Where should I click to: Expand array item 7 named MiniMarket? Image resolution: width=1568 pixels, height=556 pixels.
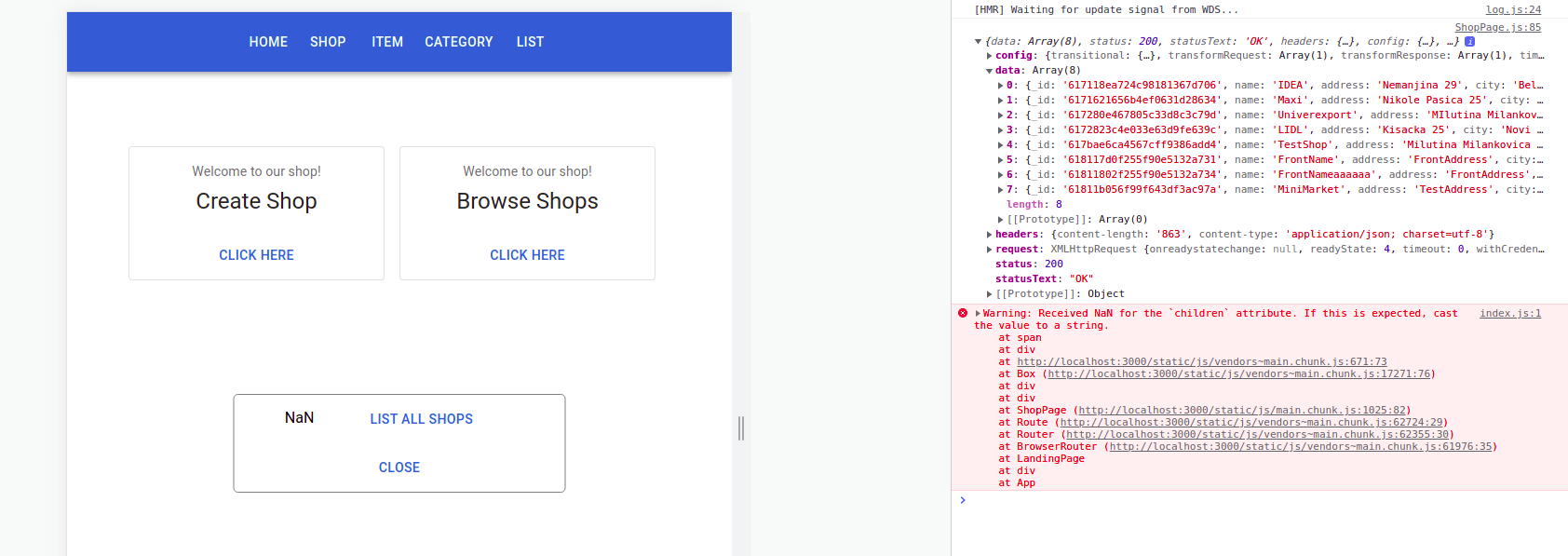[x=1000, y=190]
